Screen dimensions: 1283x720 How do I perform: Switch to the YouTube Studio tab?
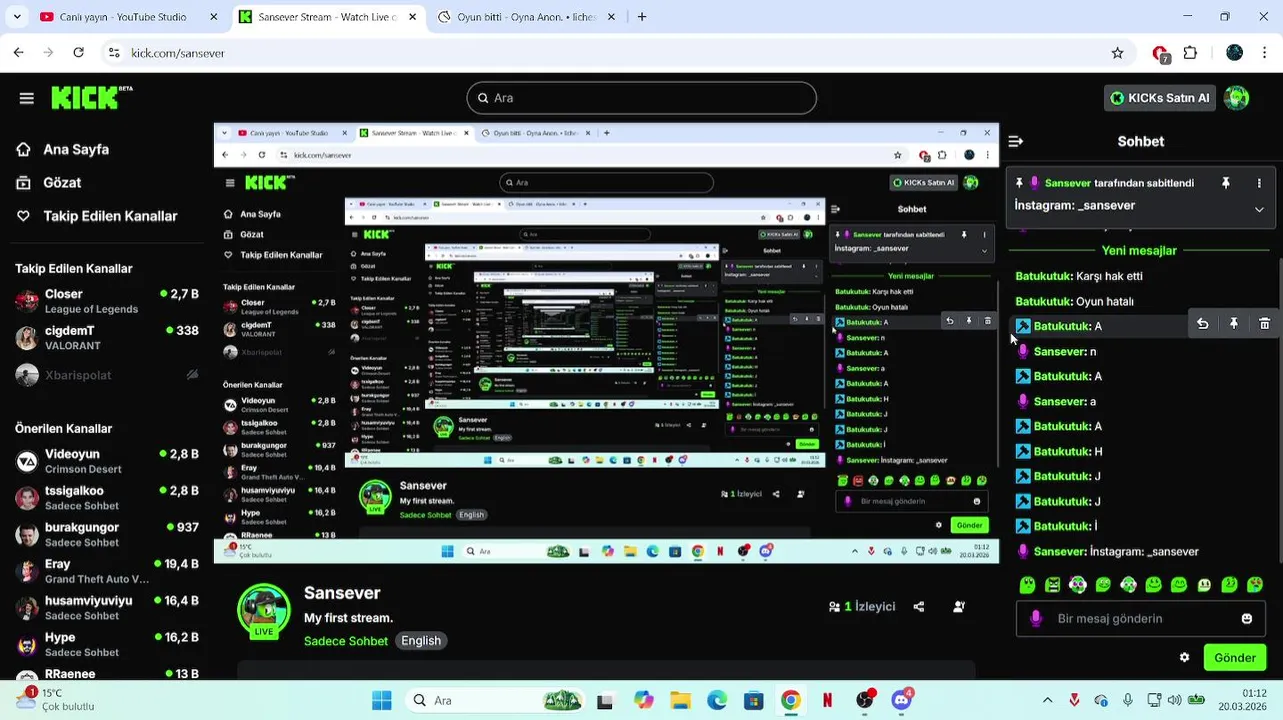(x=127, y=17)
